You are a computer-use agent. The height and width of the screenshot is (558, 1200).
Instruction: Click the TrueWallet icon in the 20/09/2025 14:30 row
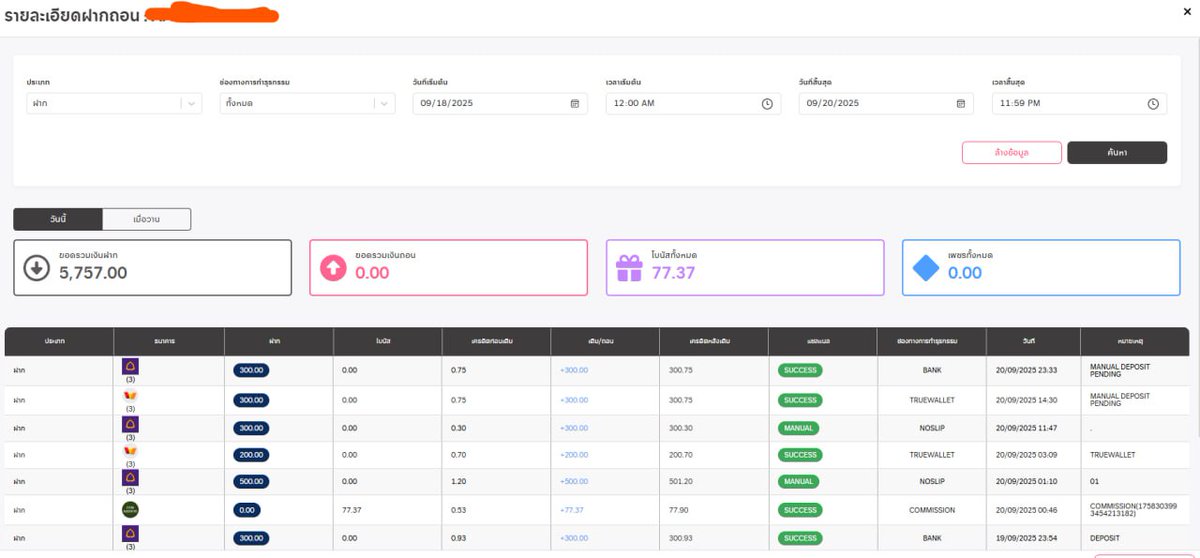point(130,395)
